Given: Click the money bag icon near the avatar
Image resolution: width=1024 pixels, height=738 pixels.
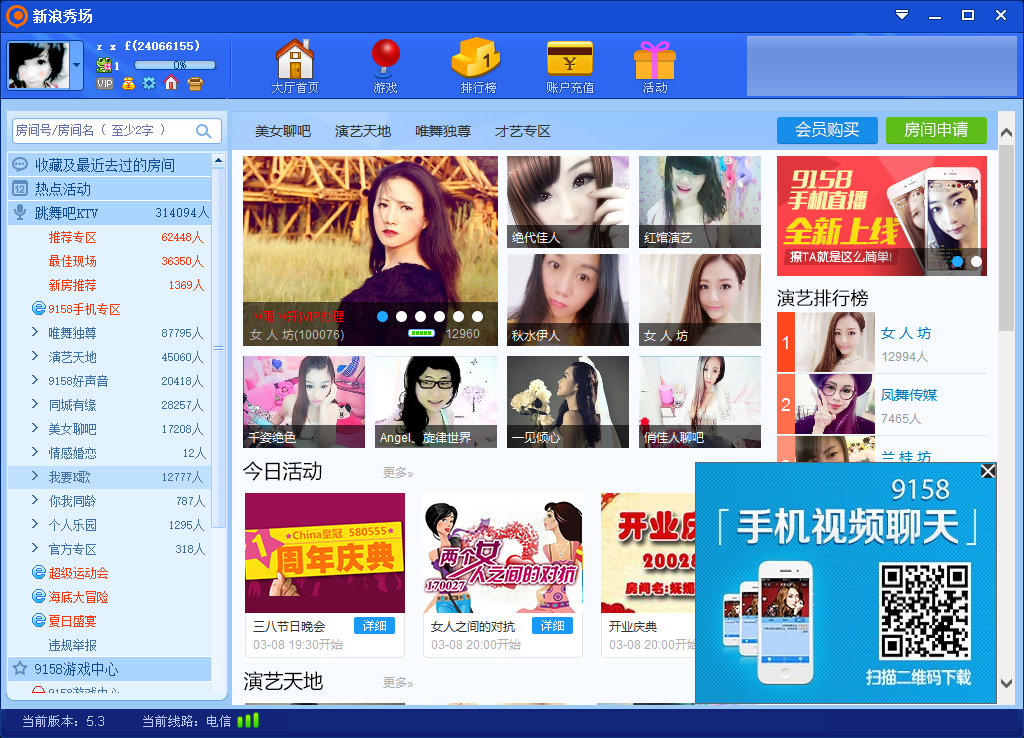Looking at the screenshot, I should point(127,83).
